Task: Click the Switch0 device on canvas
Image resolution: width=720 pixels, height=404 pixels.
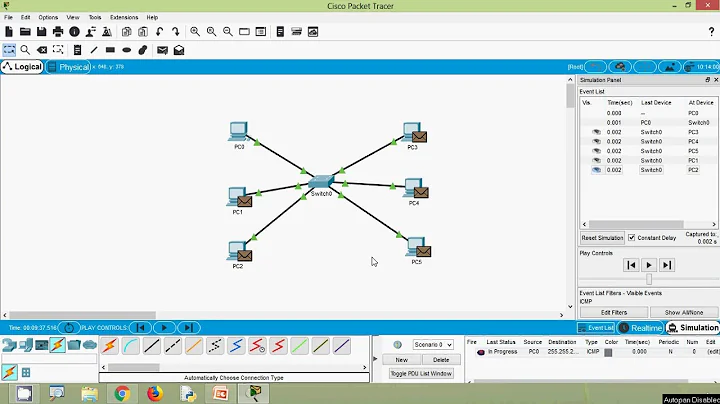Action: click(x=321, y=181)
